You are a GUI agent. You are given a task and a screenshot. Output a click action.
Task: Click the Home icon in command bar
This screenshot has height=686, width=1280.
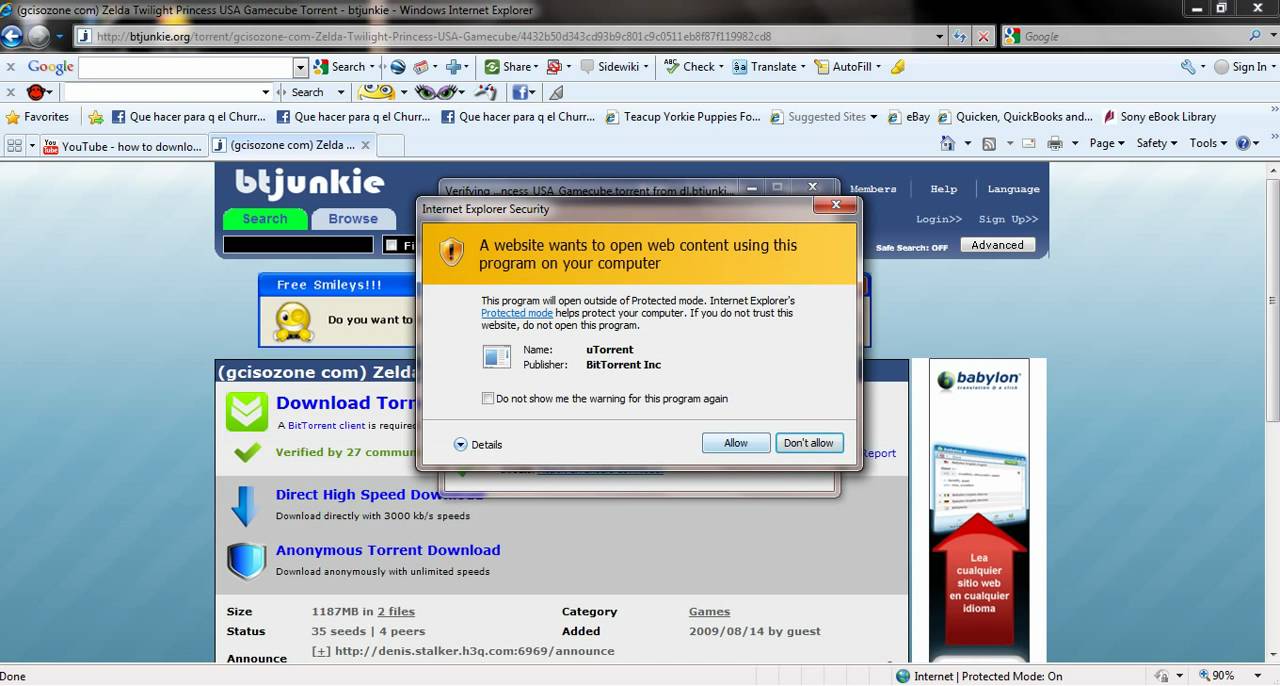pyautogui.click(x=947, y=144)
